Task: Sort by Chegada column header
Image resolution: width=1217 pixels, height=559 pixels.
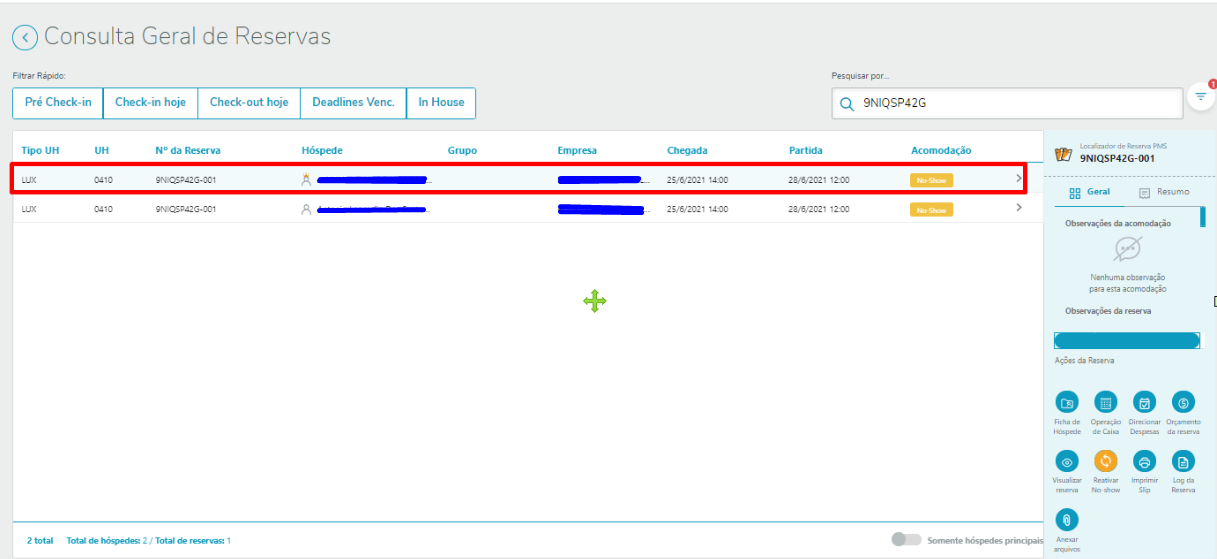Action: click(x=687, y=150)
